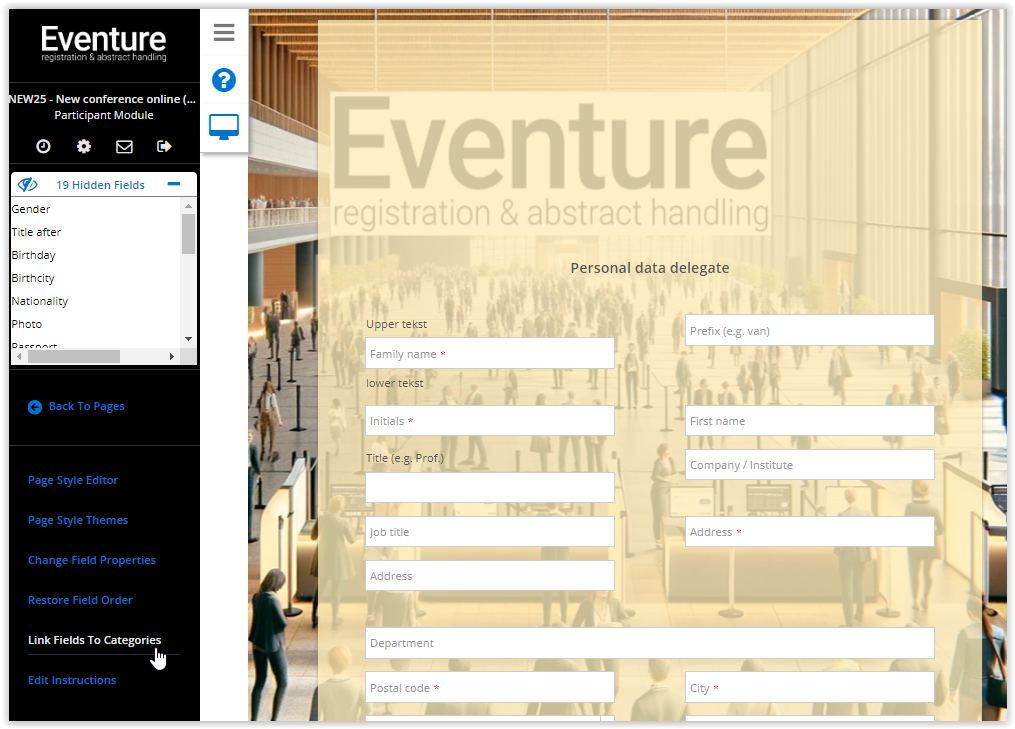Viewport: 1015px width, 729px height.
Task: Click hidden fields list scroll up arrow
Action: 188,206
